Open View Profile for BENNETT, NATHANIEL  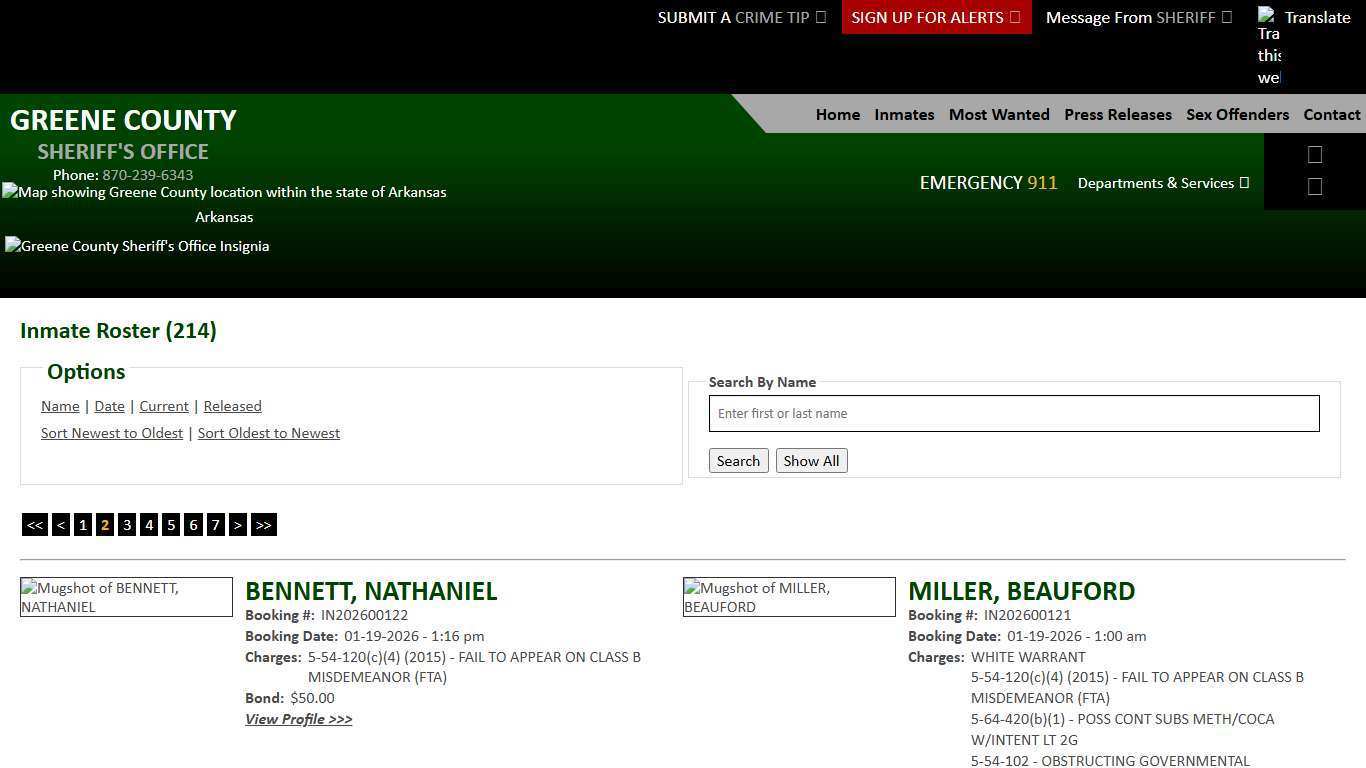pyautogui.click(x=298, y=719)
